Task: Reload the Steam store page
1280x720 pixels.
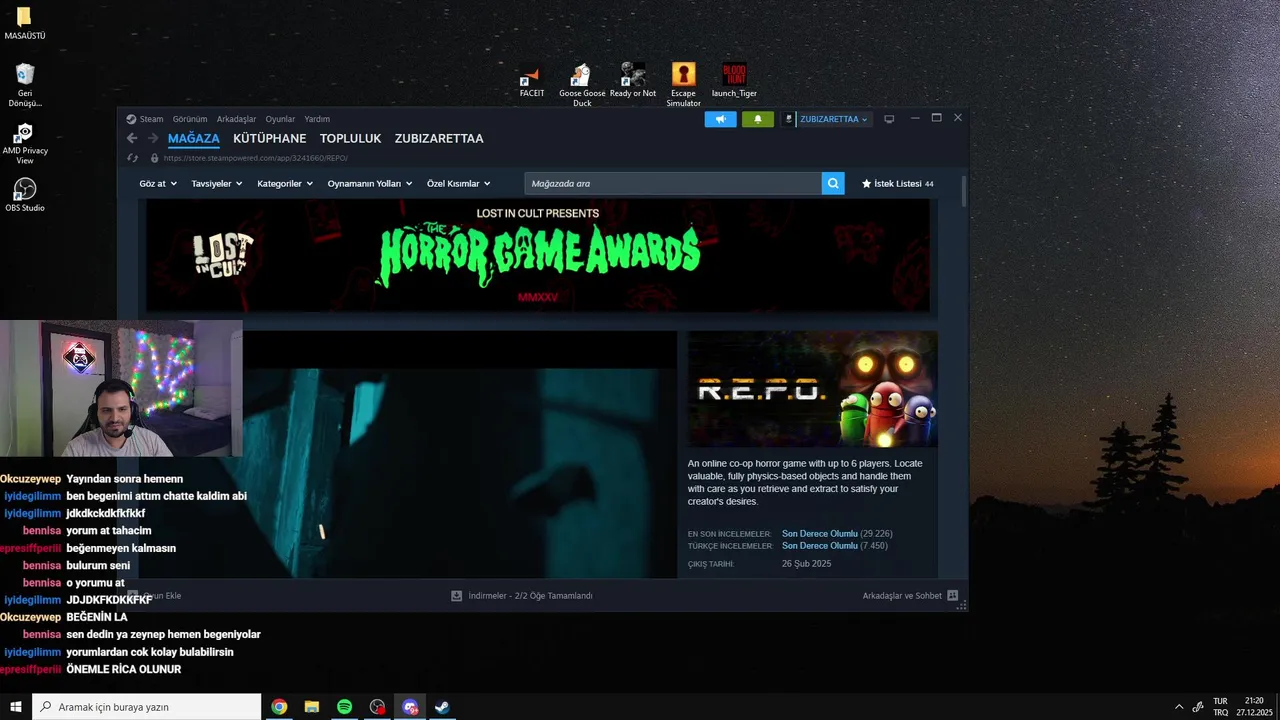Action: [132, 158]
